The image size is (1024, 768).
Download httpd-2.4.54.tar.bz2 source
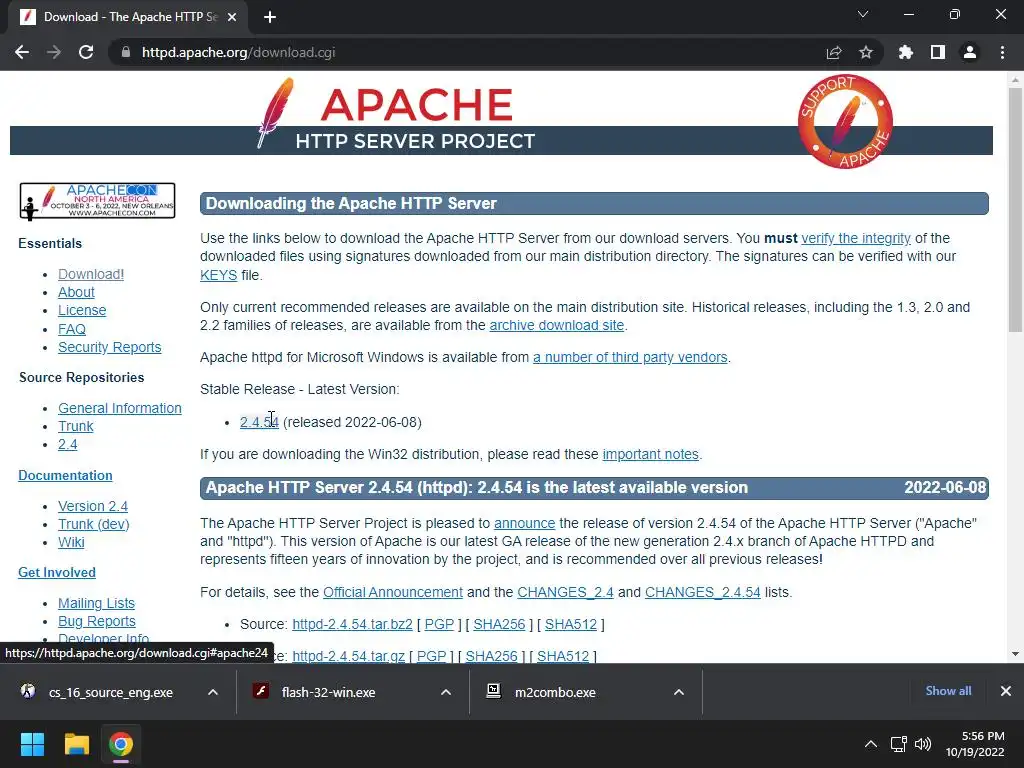click(352, 624)
